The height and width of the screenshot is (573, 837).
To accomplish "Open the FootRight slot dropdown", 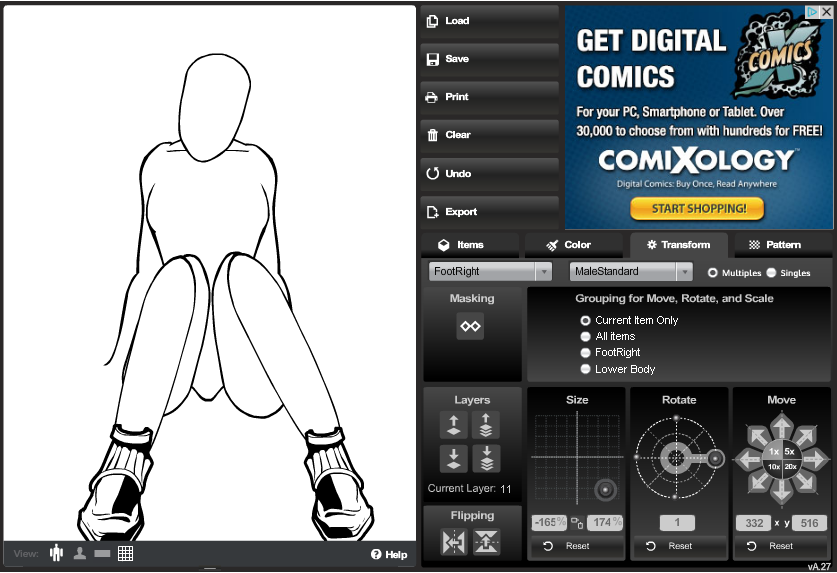I will (x=490, y=271).
